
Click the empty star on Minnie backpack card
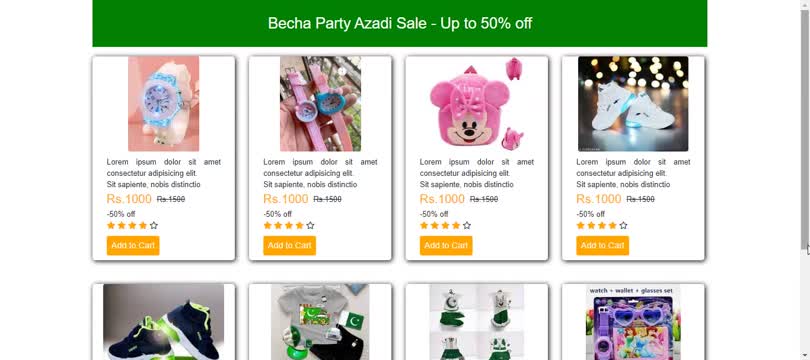click(x=466, y=226)
